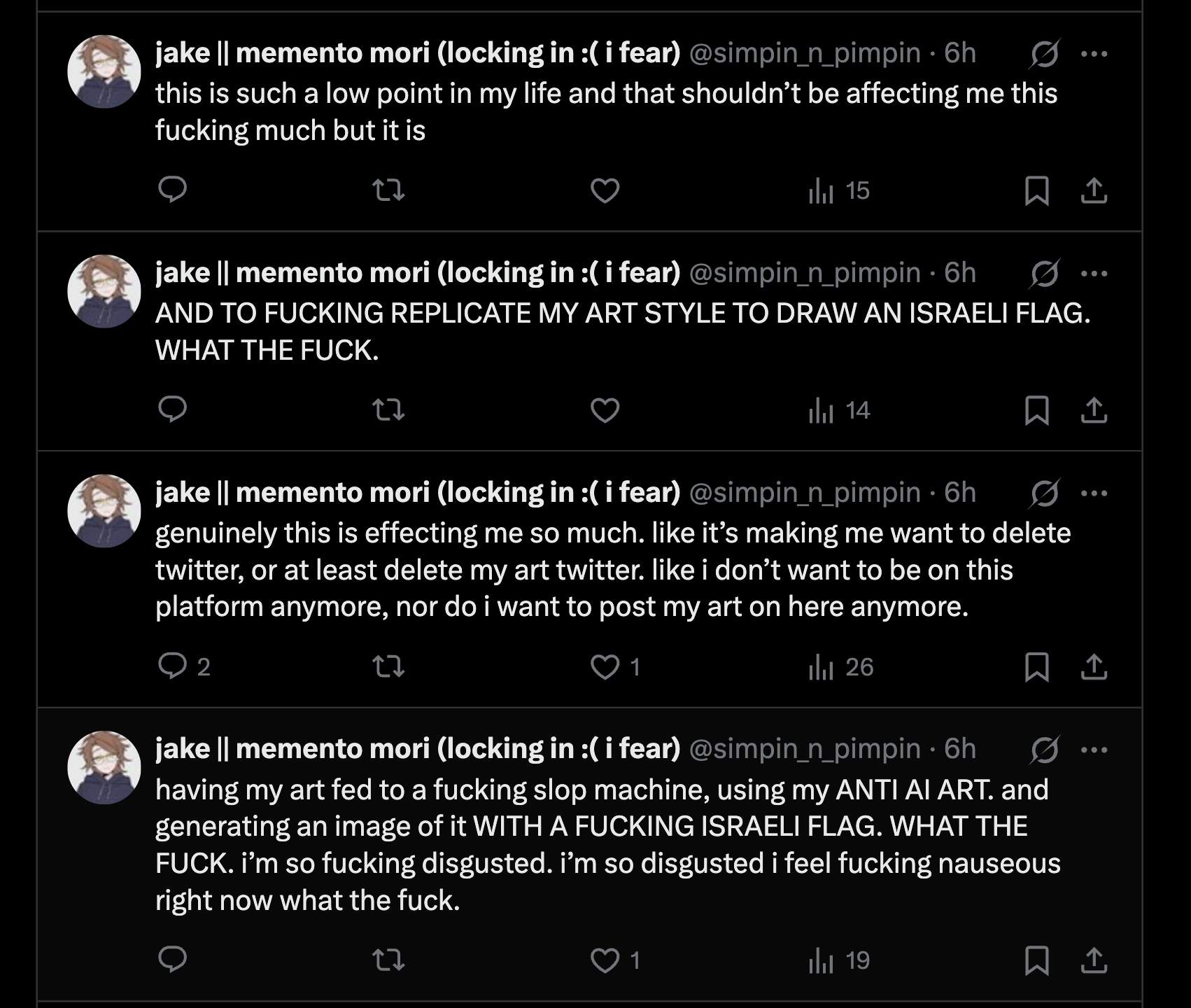
Task: View analytics showing 14 views
Action: click(x=839, y=410)
